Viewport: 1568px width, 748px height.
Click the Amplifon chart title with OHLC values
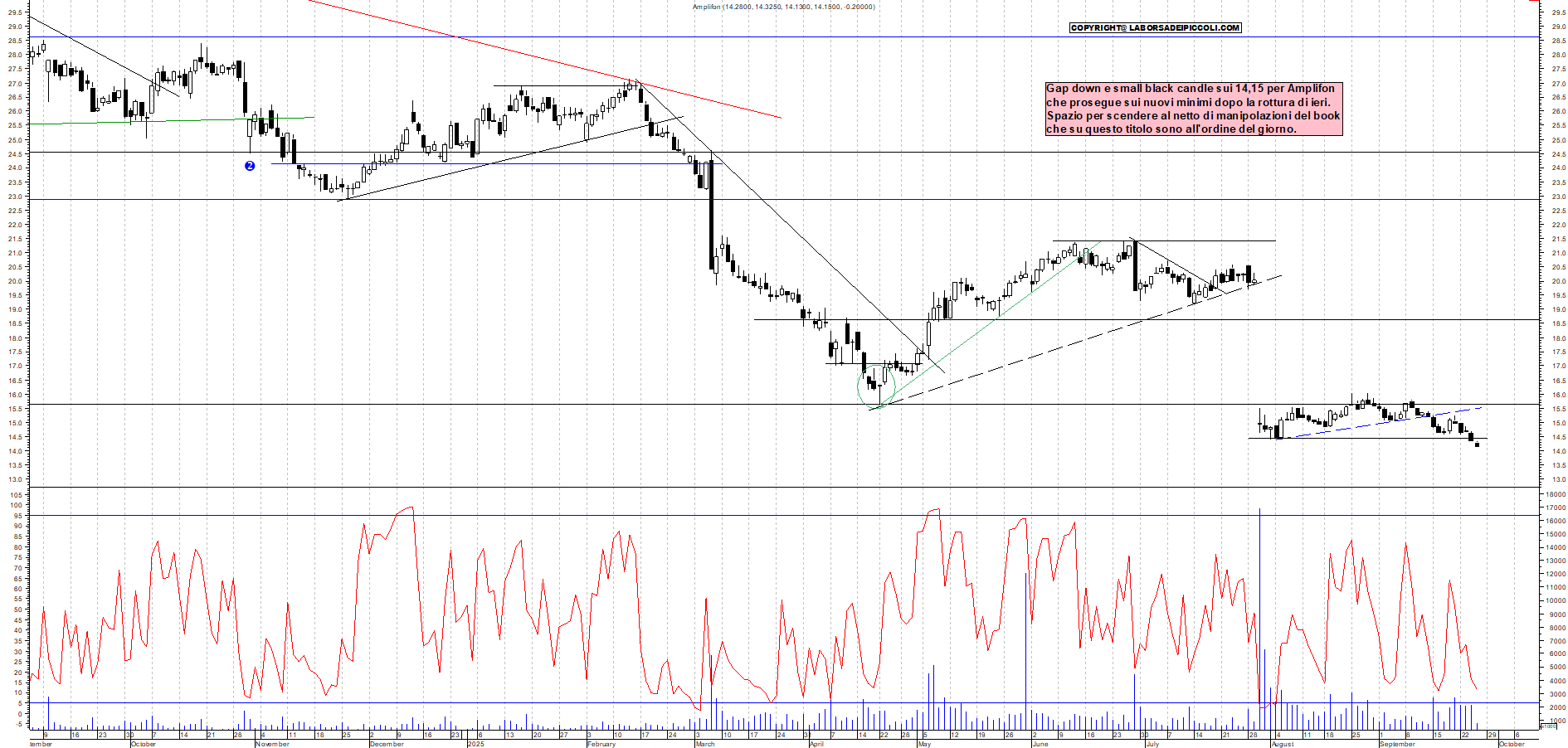click(783, 7)
